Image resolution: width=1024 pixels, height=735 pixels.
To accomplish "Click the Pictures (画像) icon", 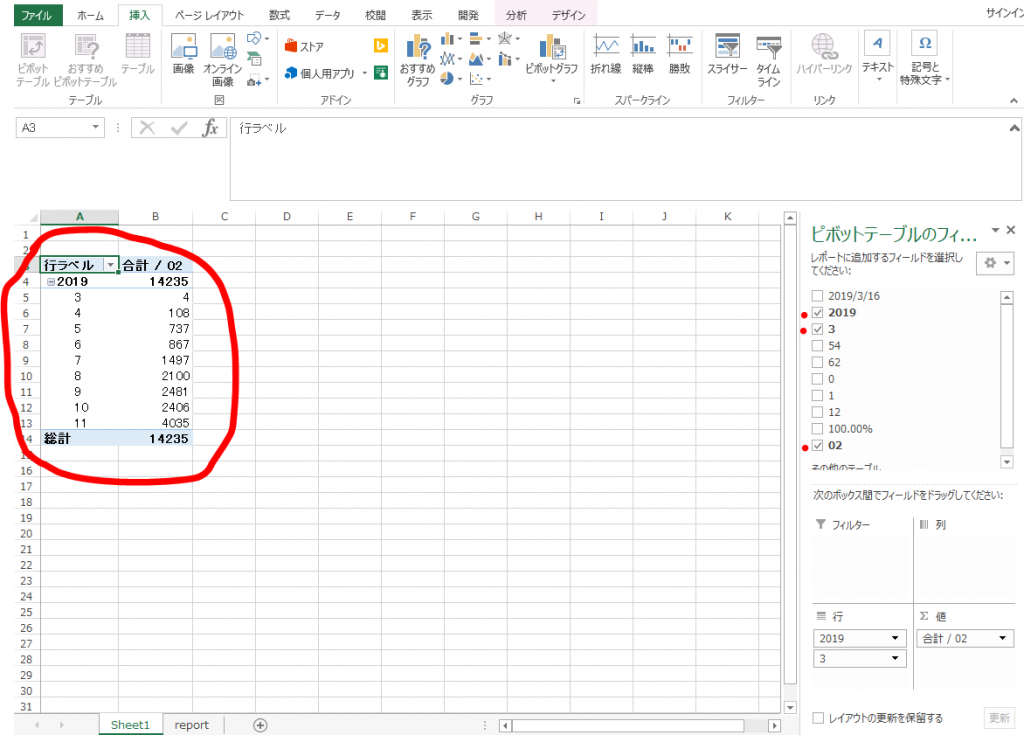I will point(184,54).
